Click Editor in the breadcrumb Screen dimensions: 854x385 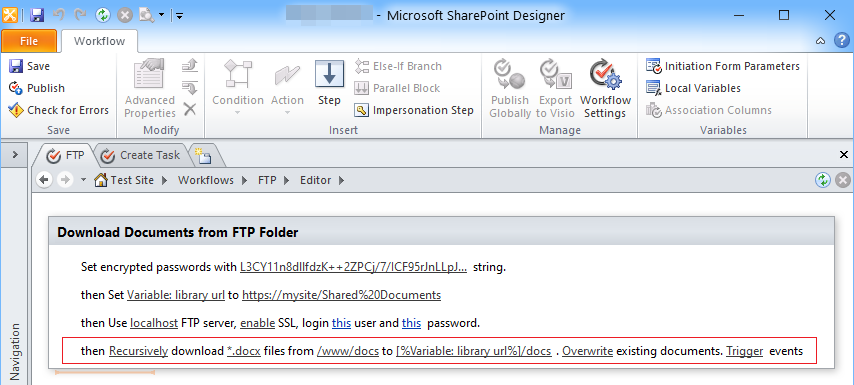(x=315, y=180)
